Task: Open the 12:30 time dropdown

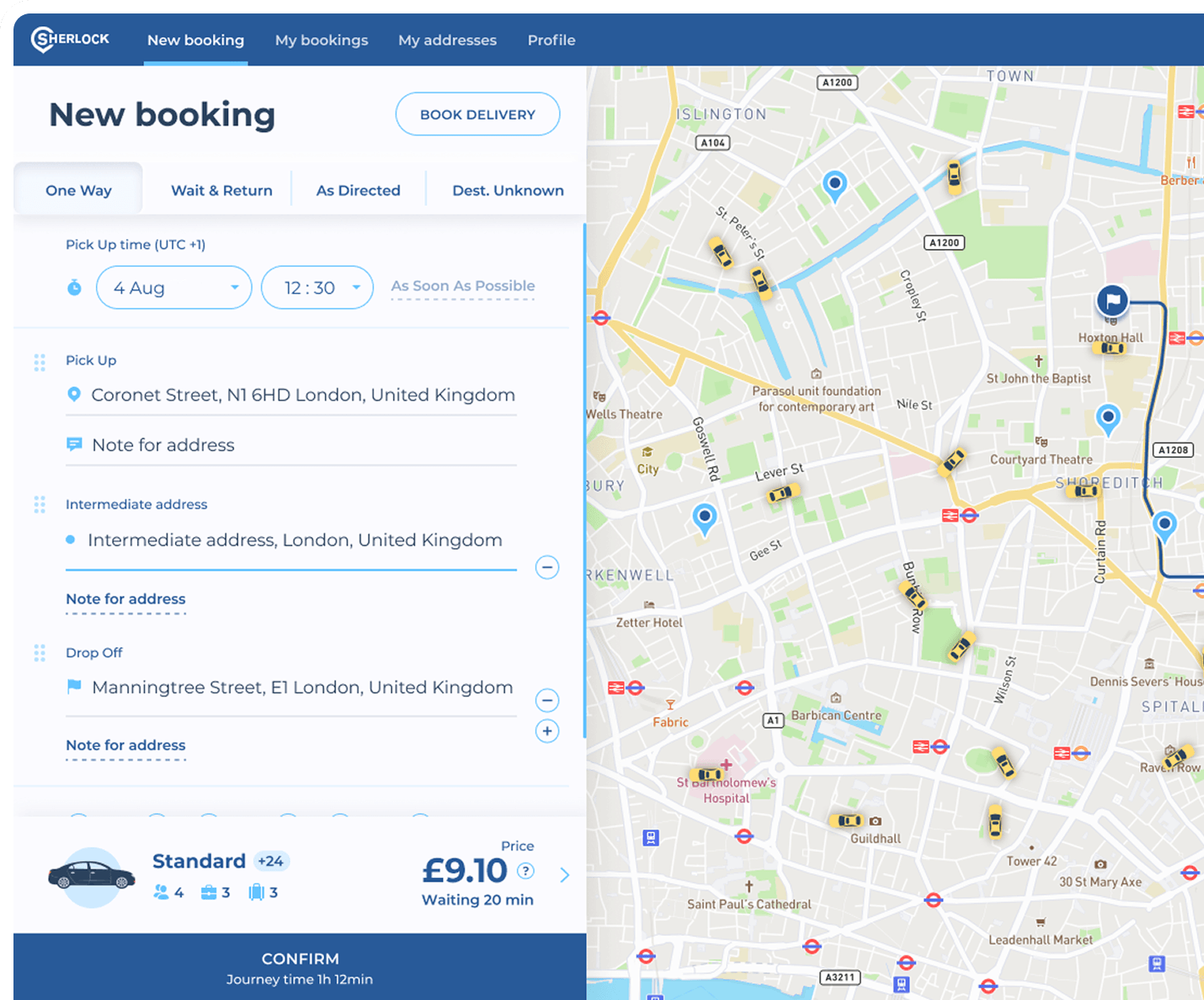Action: [x=317, y=288]
